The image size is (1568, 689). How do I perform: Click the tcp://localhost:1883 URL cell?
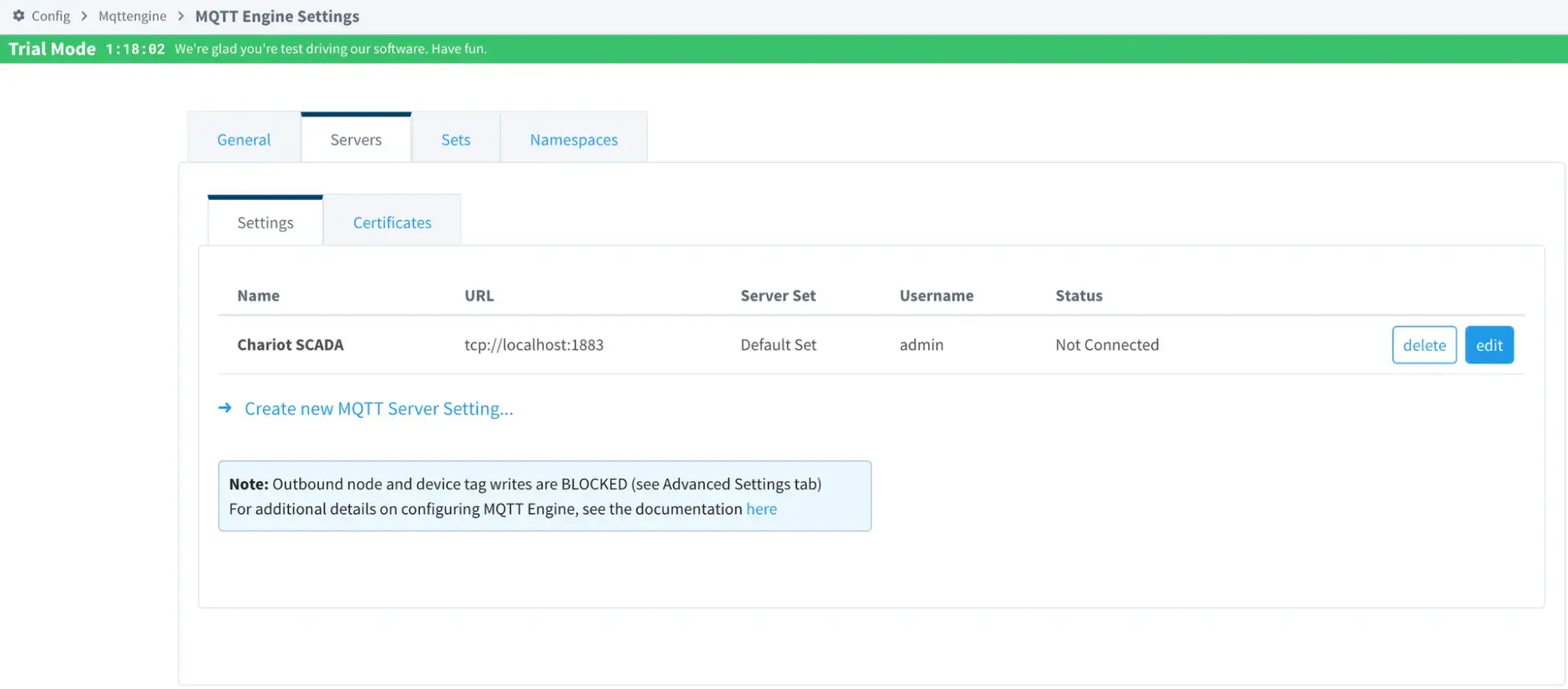pos(534,345)
